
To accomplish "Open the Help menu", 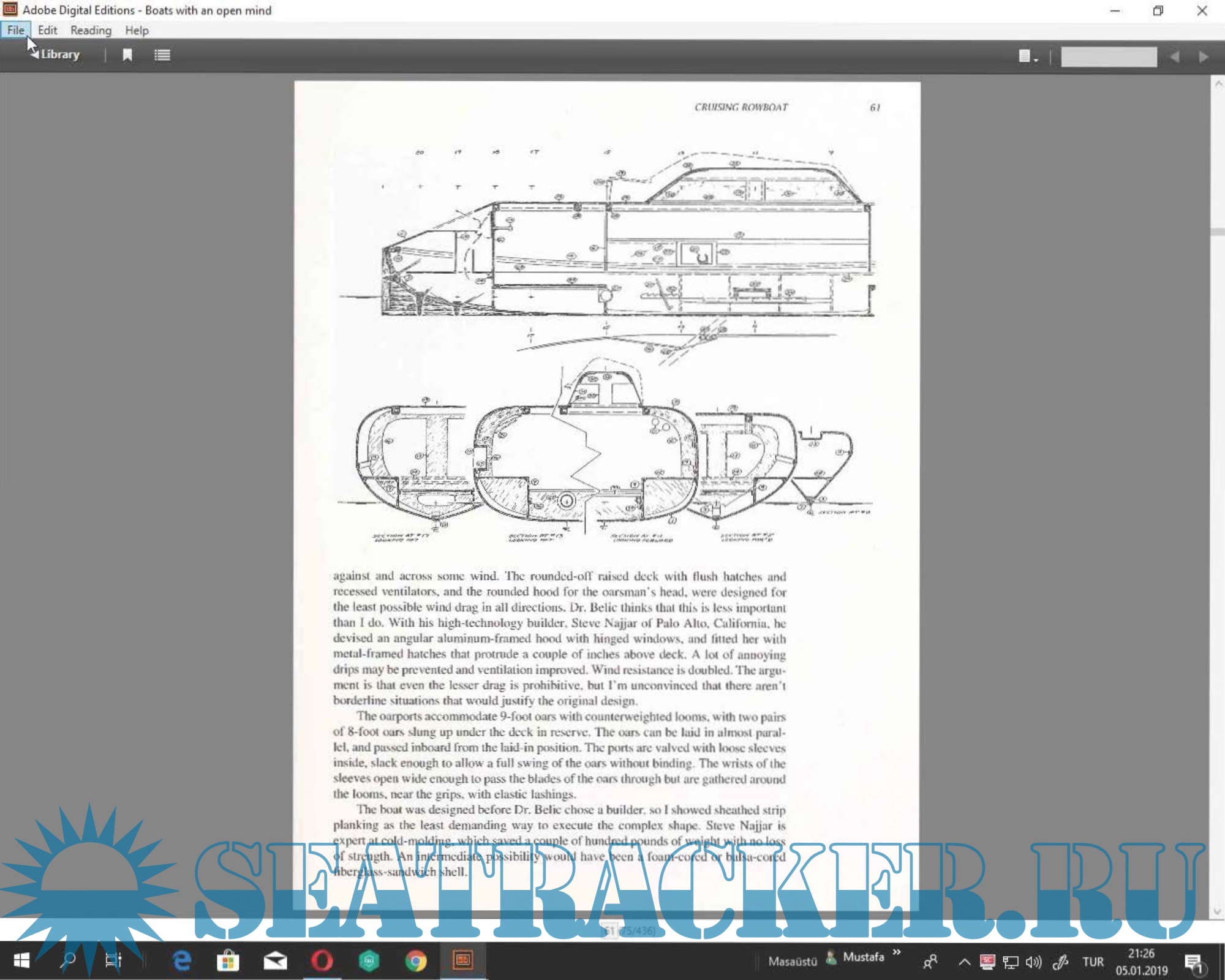I will coord(137,30).
